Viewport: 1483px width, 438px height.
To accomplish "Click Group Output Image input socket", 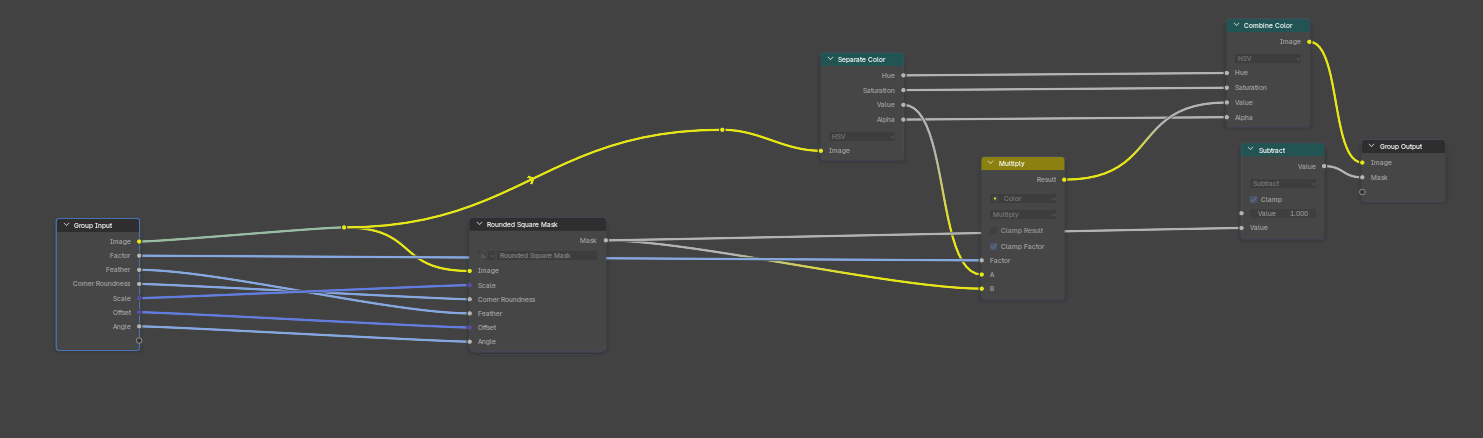I will (x=1362, y=162).
